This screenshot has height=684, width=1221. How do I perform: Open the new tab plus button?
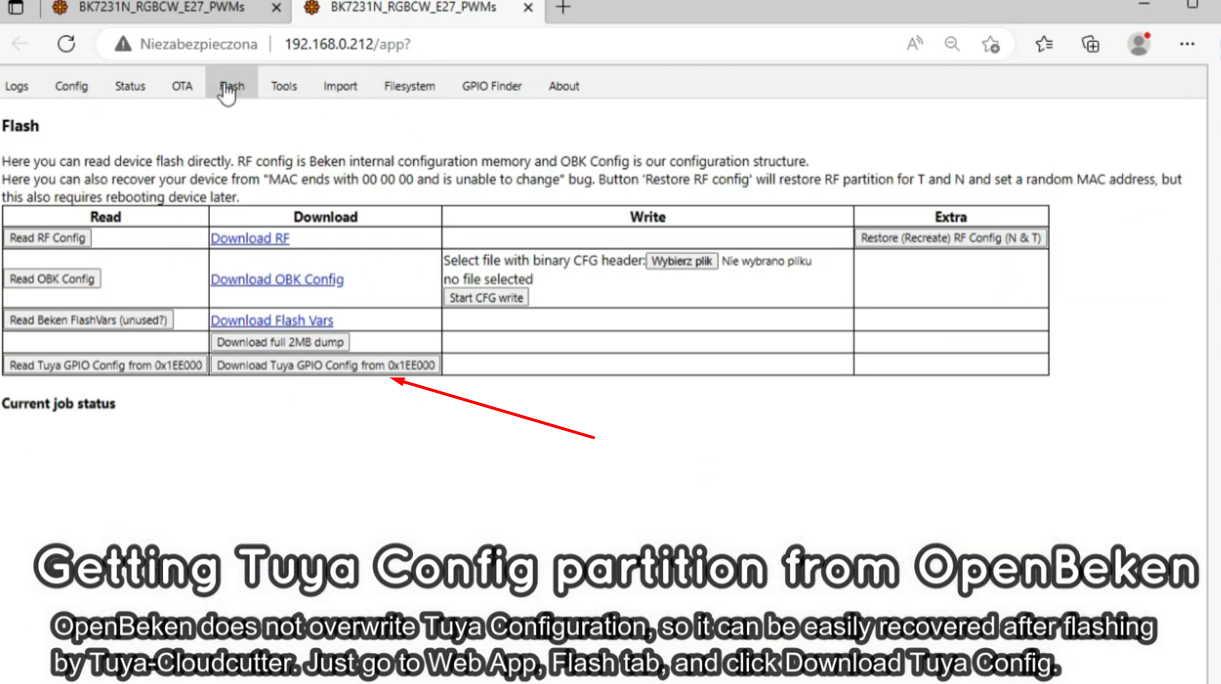563,8
